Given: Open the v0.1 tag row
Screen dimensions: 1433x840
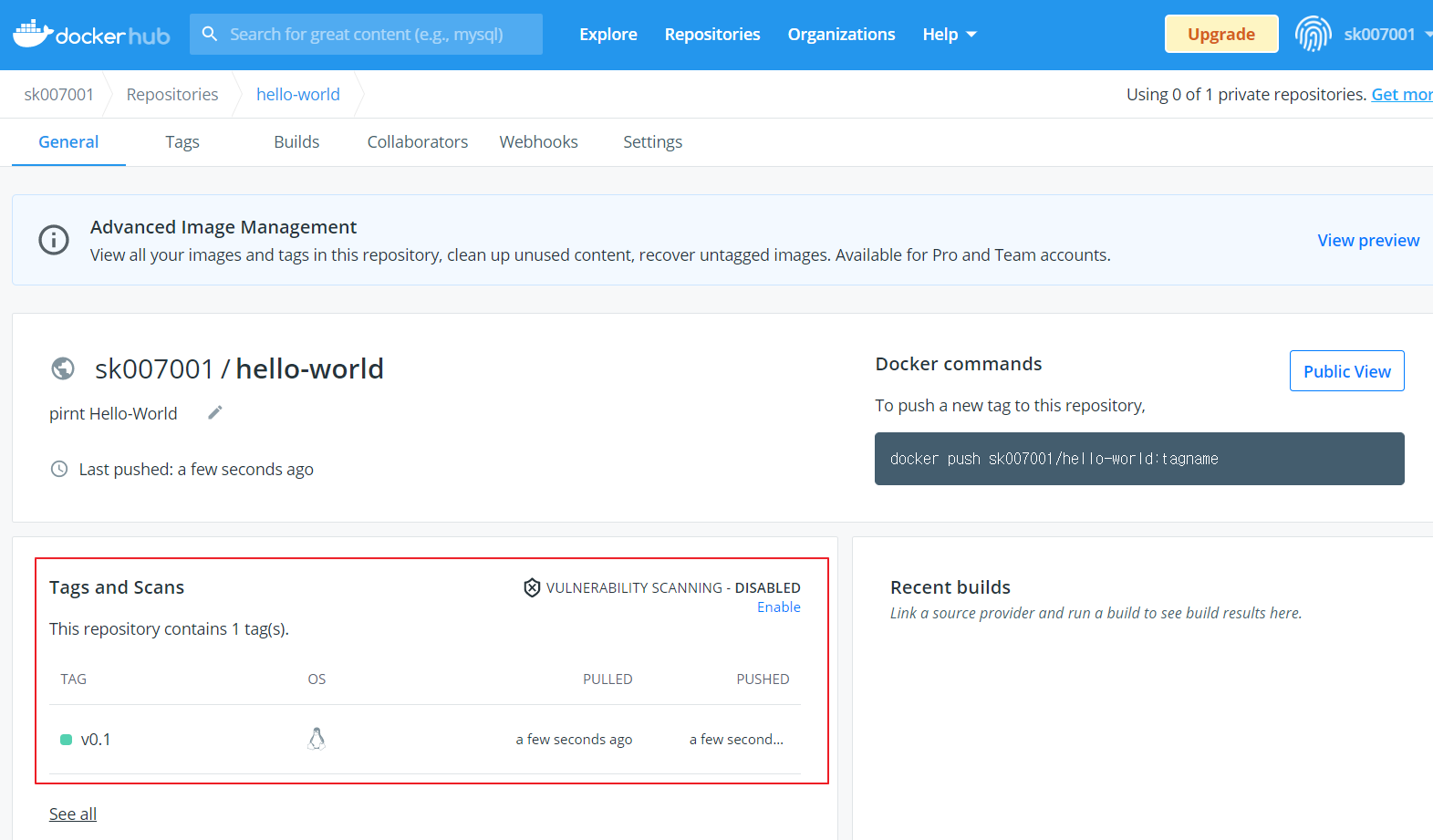Looking at the screenshot, I should coord(425,740).
